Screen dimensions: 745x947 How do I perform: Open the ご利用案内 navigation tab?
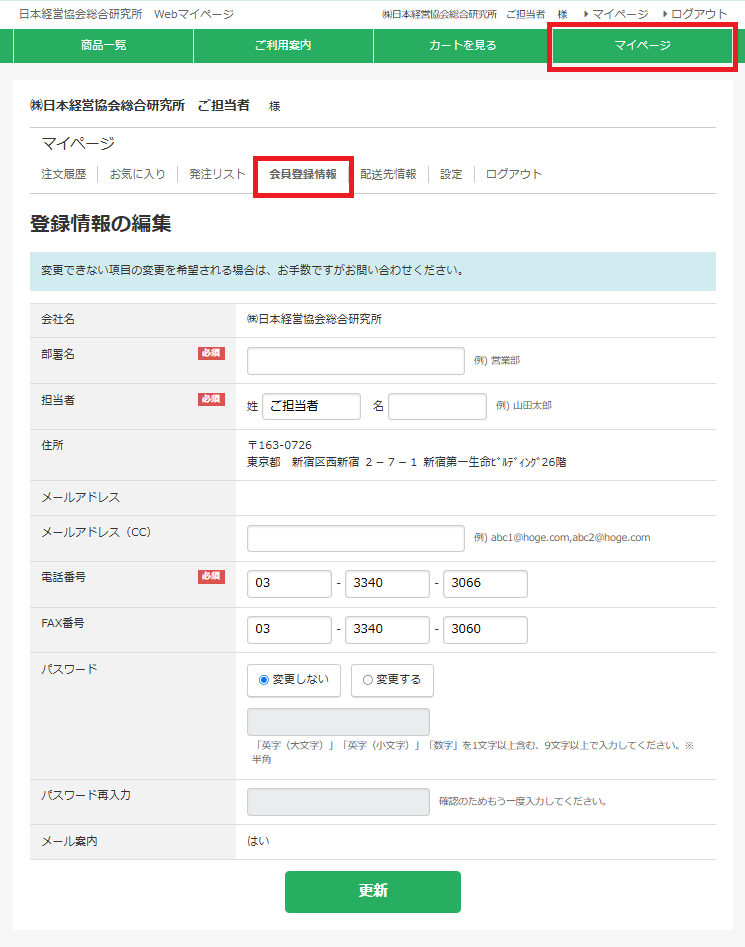click(x=283, y=46)
